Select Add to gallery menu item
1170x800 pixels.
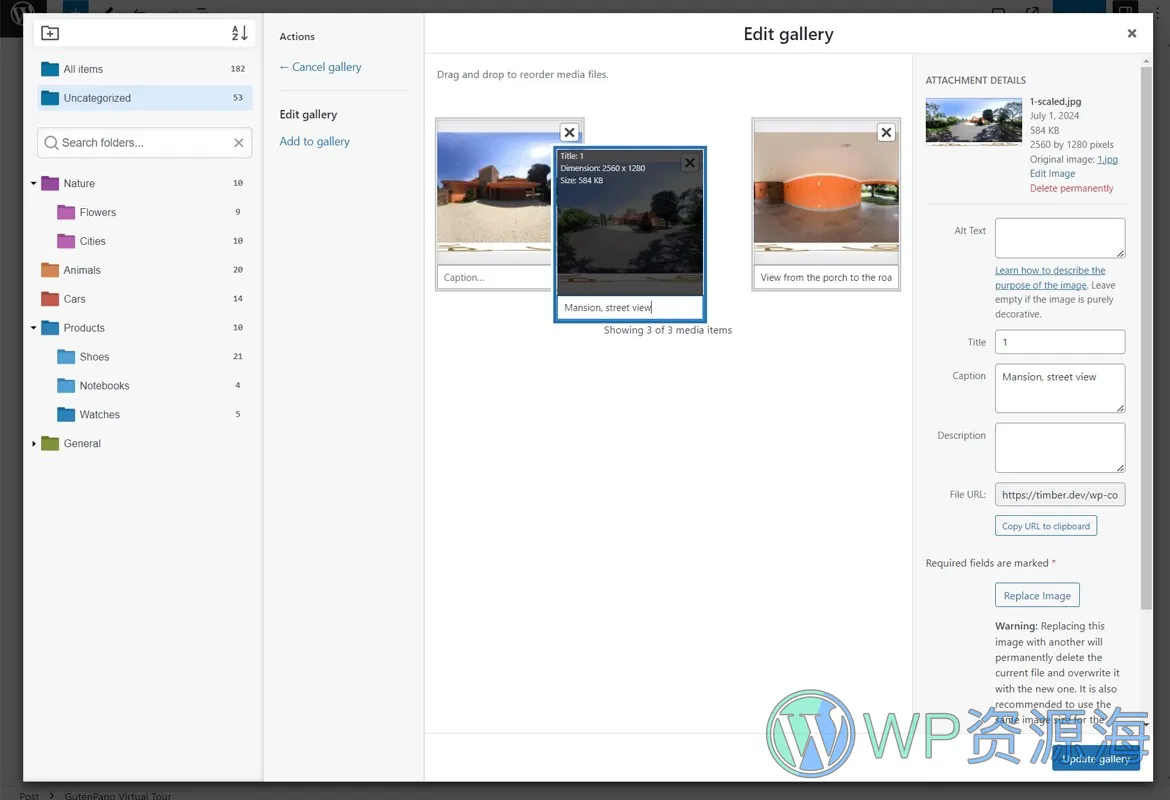tap(314, 142)
